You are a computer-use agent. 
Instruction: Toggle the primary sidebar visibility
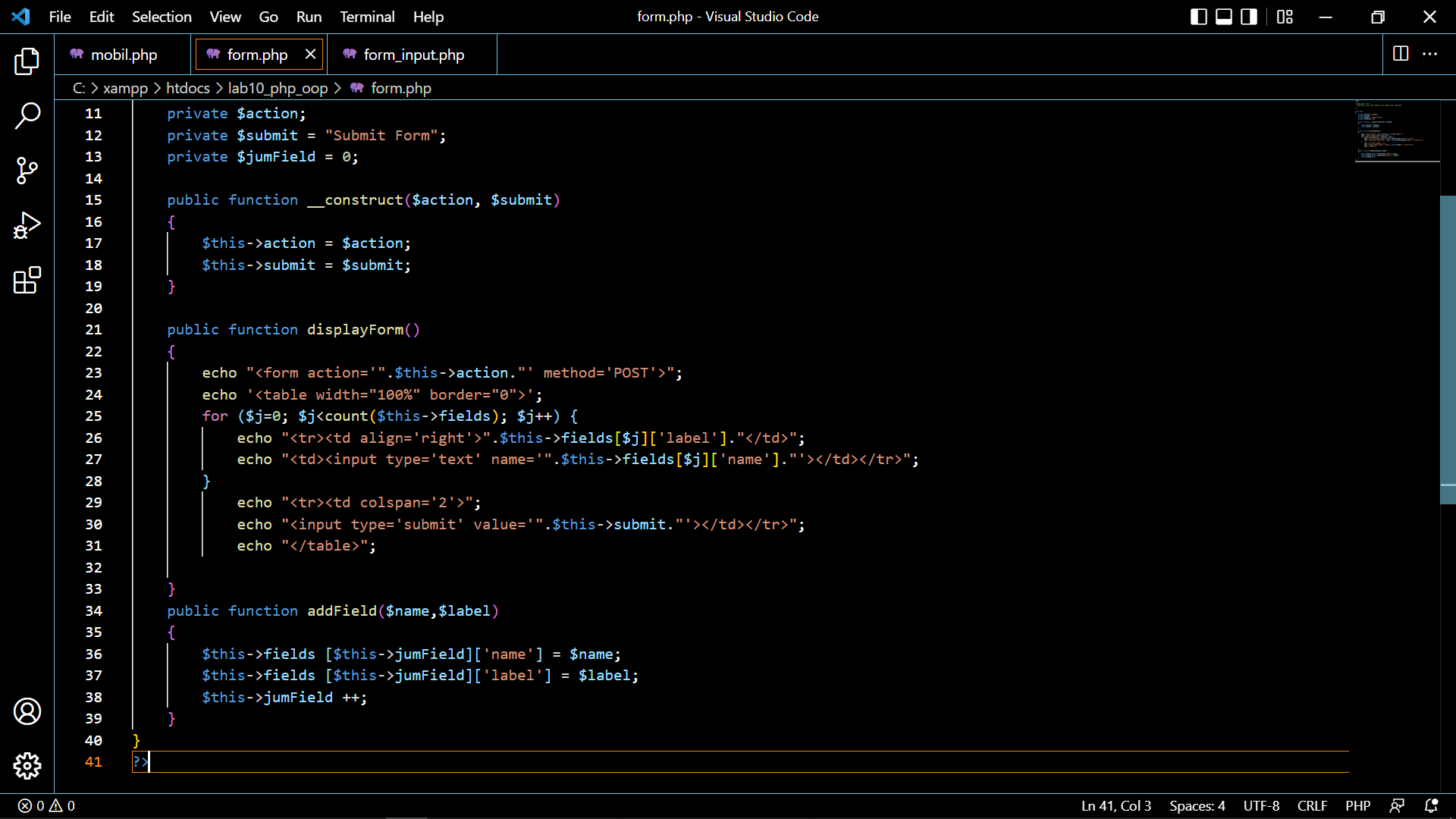pyautogui.click(x=1198, y=16)
